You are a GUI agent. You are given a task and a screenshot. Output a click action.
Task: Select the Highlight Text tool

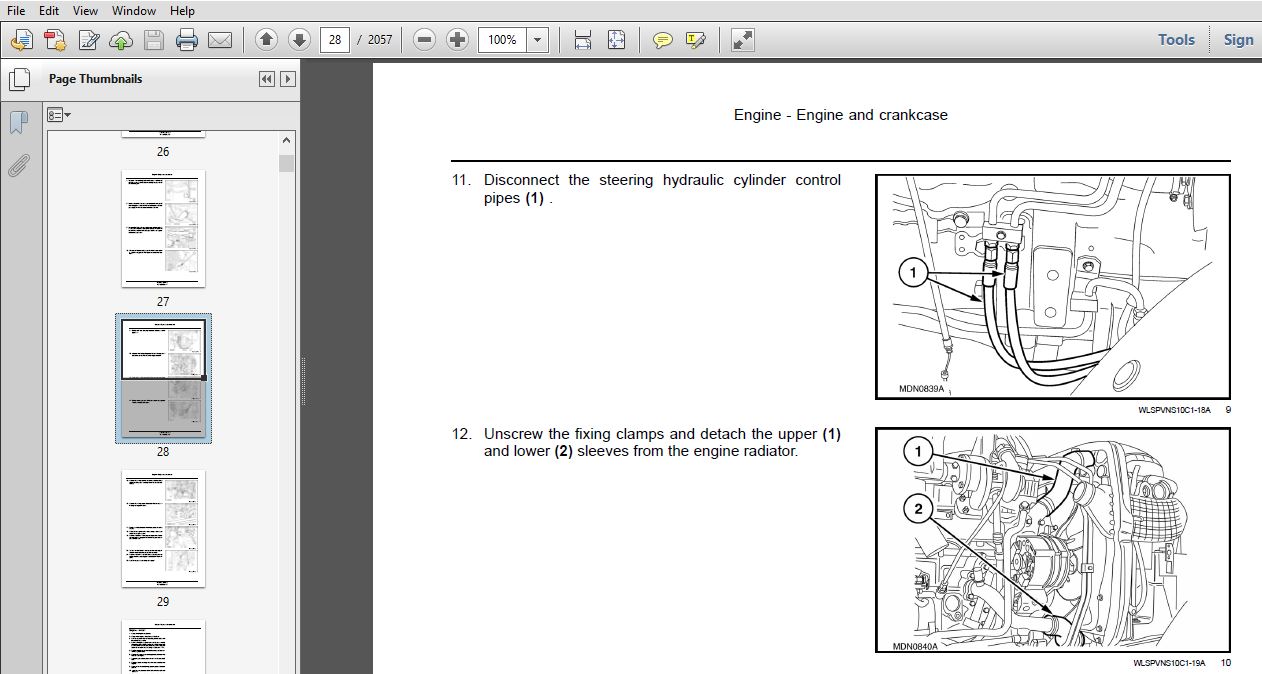pyautogui.click(x=696, y=40)
